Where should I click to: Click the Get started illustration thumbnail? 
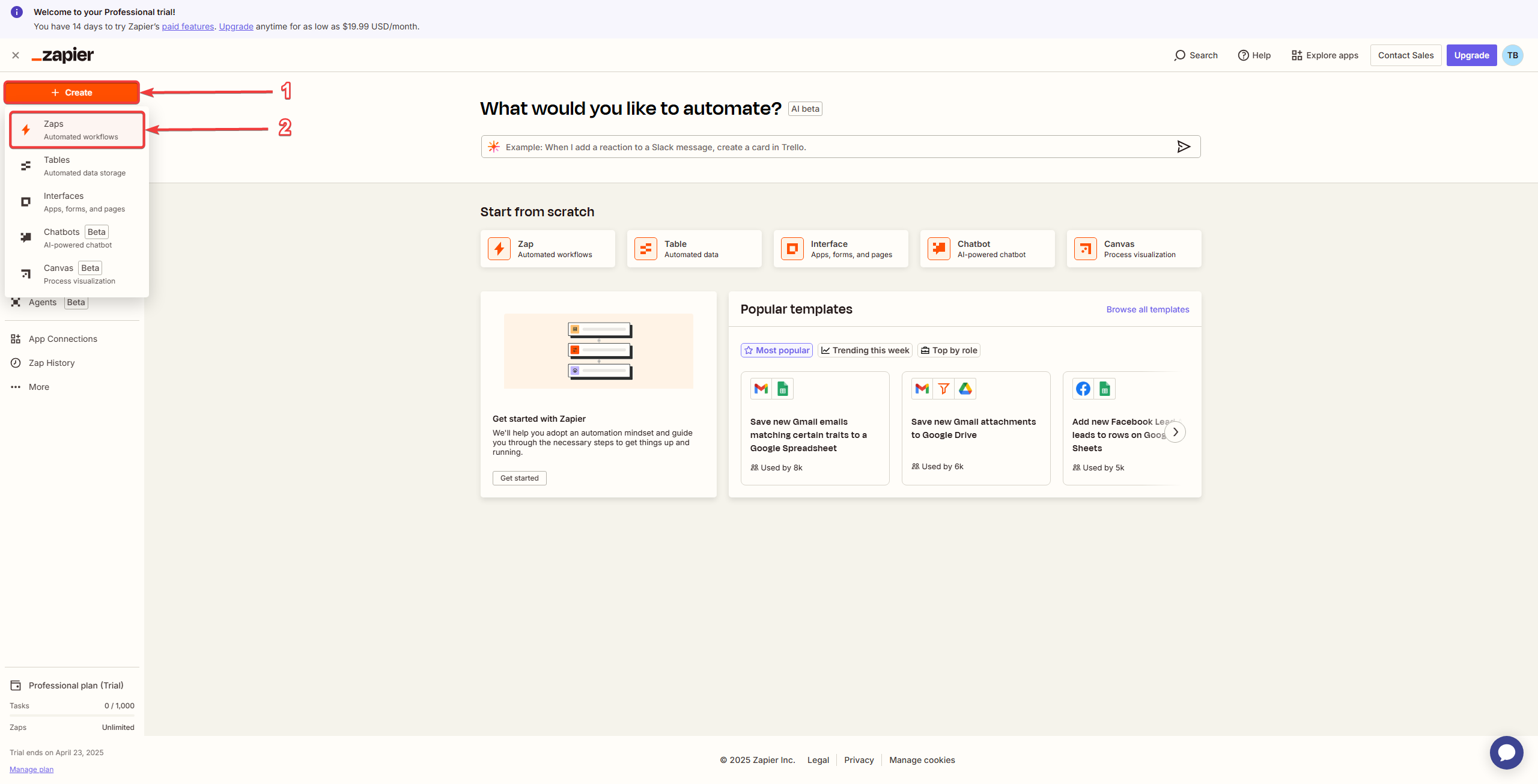(x=598, y=351)
